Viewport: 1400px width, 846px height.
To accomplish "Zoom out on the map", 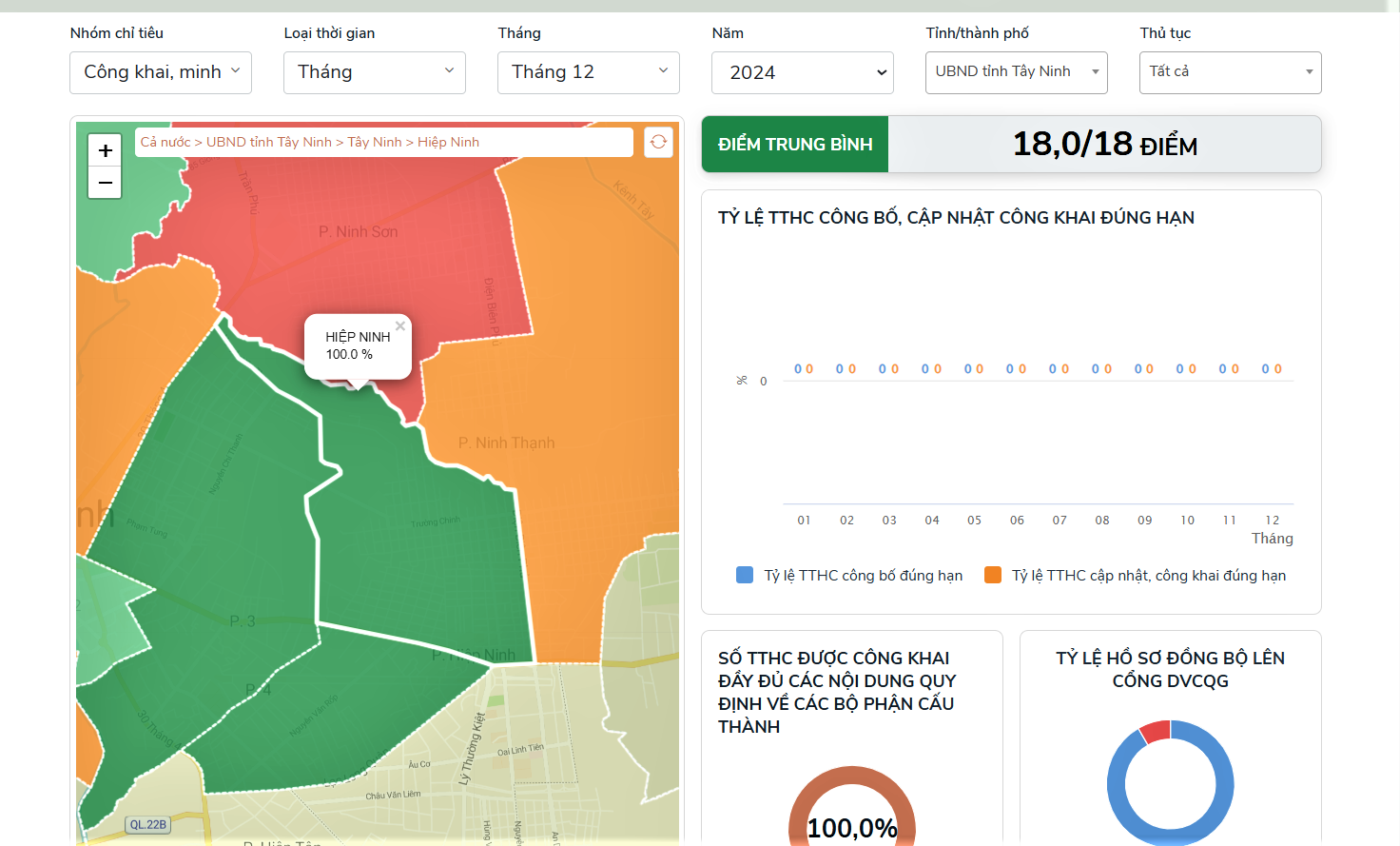I will [105, 183].
